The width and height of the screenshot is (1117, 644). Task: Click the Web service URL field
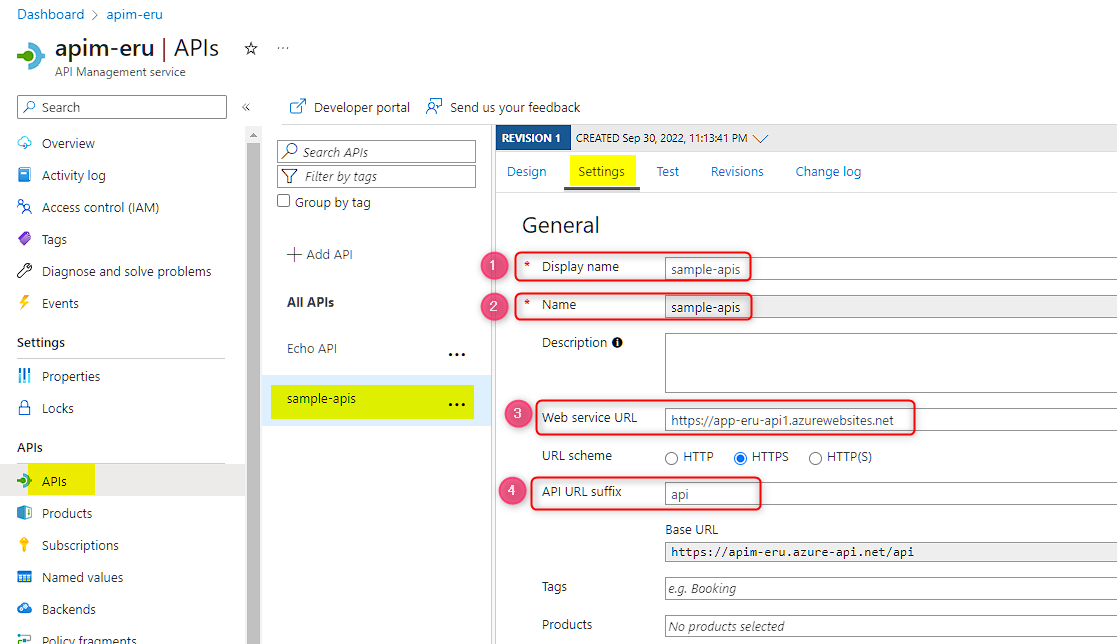click(x=890, y=420)
